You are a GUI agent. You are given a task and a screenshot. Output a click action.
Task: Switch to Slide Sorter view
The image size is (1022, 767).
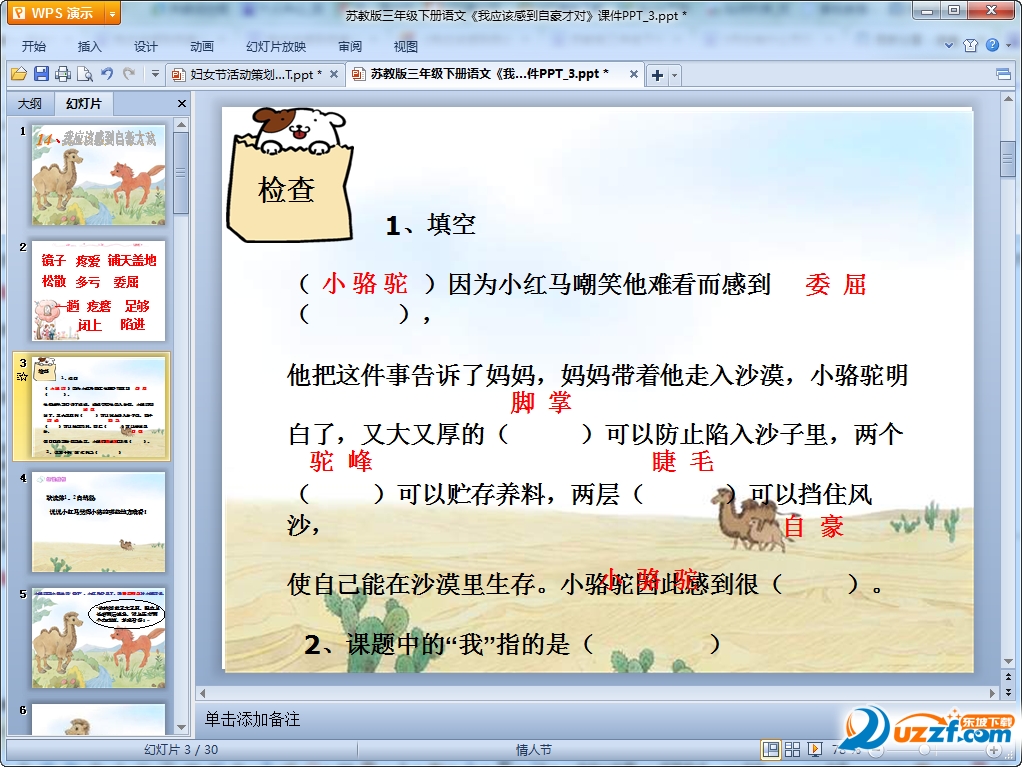coord(793,749)
